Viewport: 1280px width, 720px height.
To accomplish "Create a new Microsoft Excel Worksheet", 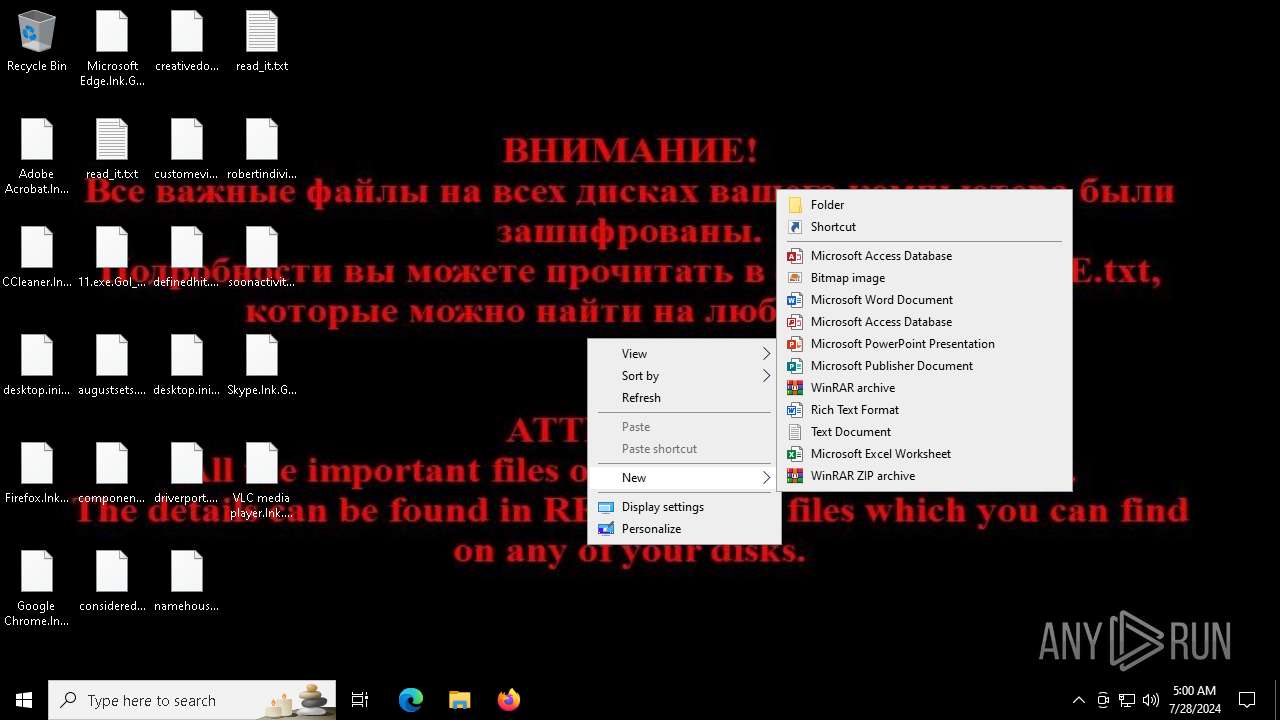I will pyautogui.click(x=924, y=454).
